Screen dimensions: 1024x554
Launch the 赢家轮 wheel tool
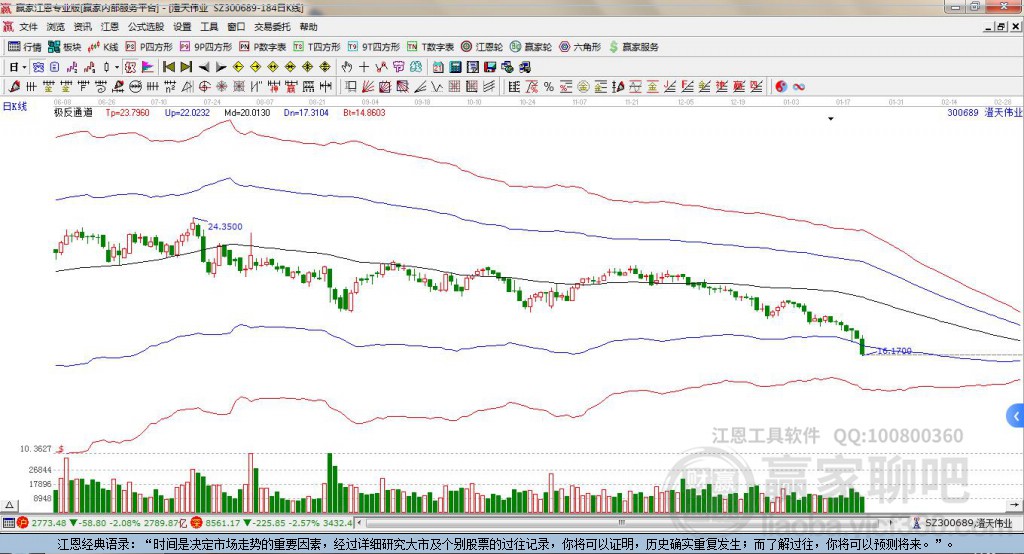click(x=531, y=46)
